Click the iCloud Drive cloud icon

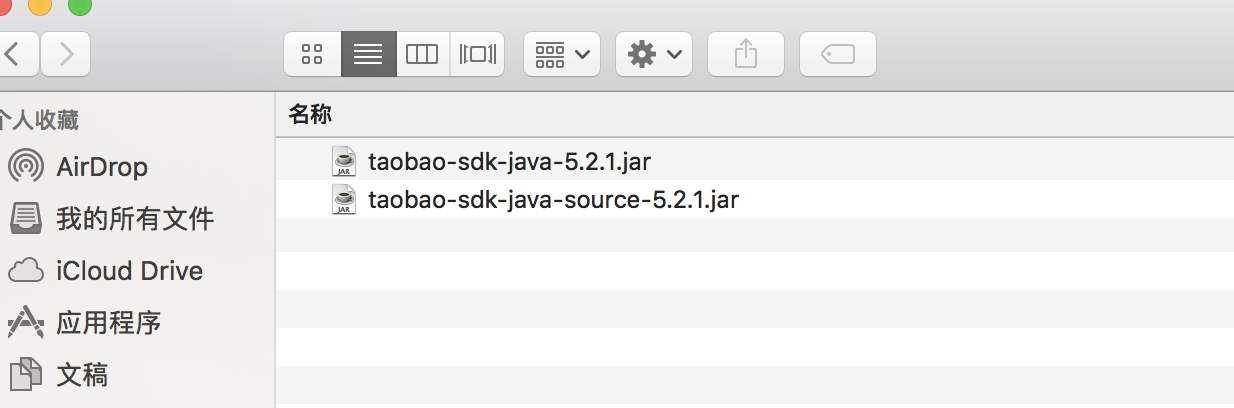27,271
